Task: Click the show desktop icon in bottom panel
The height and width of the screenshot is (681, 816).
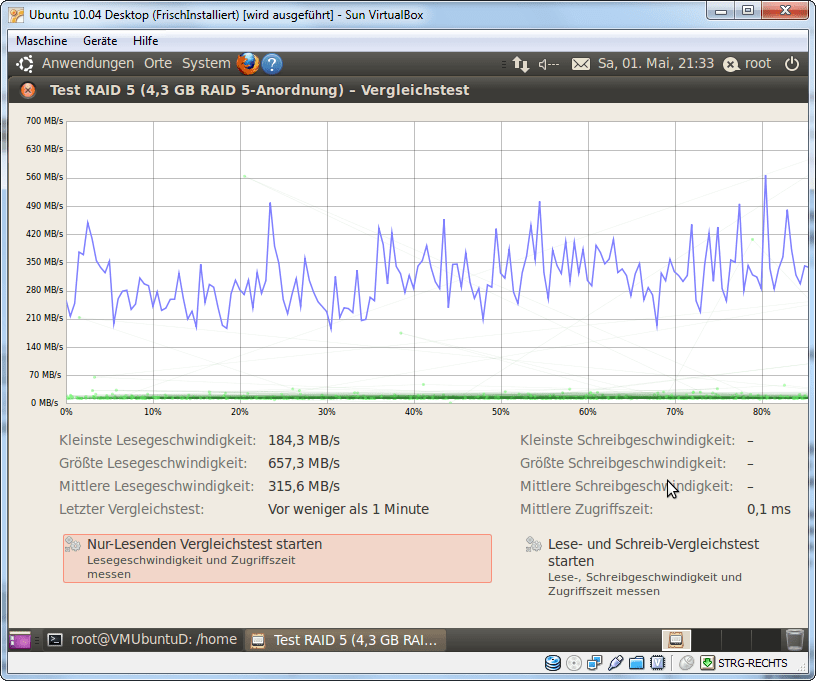Action: click(20, 640)
